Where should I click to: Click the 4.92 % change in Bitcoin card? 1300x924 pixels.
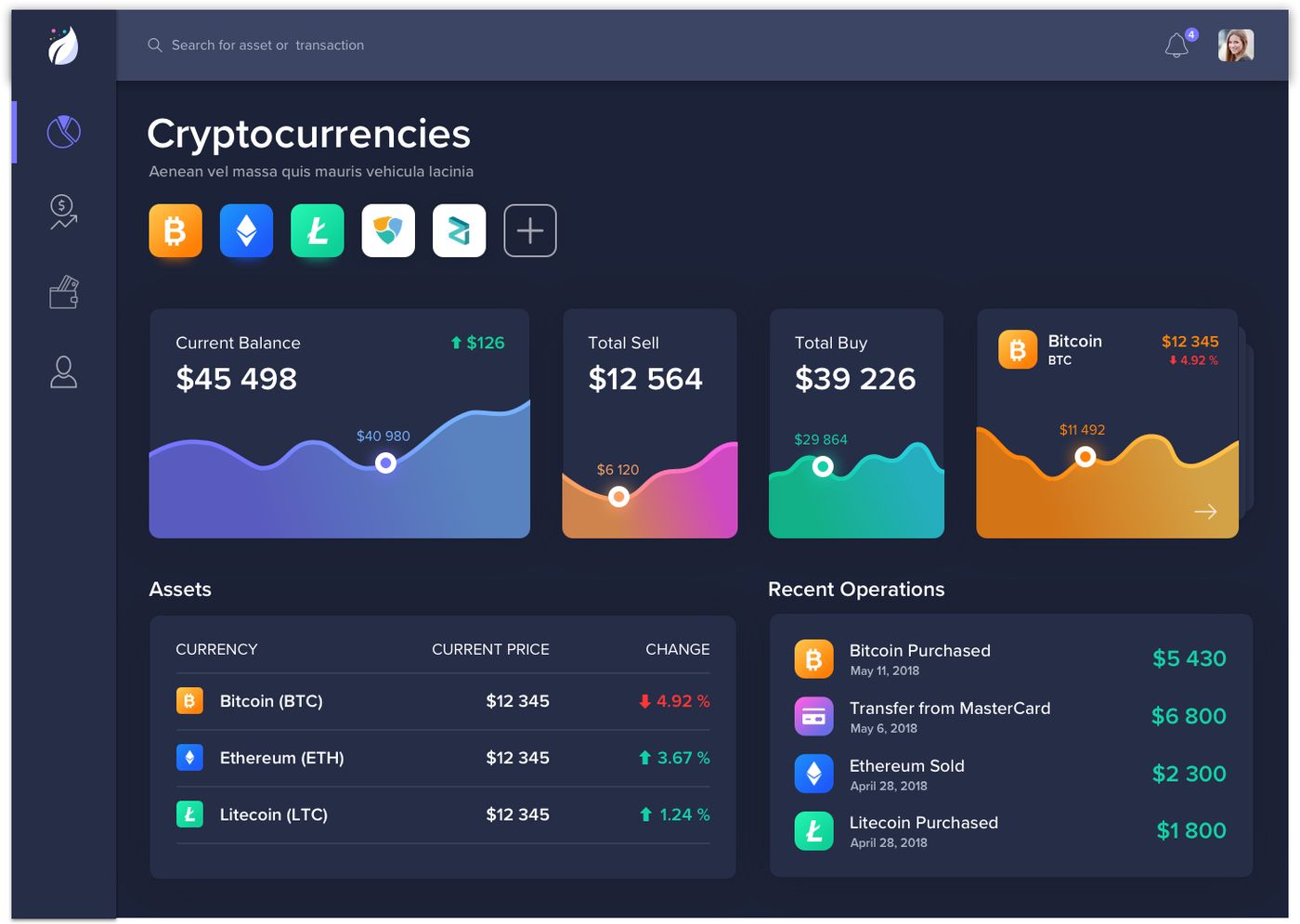tap(1193, 360)
